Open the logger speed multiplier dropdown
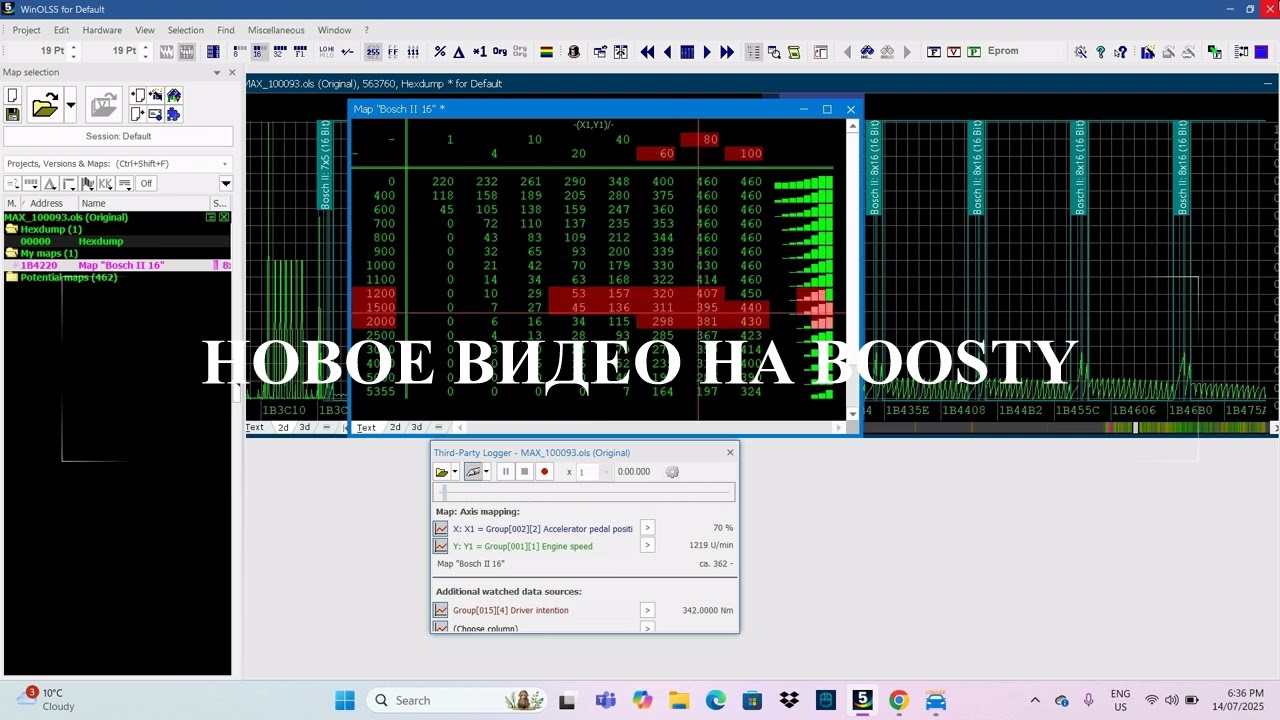Image resolution: width=1280 pixels, height=720 pixels. [x=605, y=472]
